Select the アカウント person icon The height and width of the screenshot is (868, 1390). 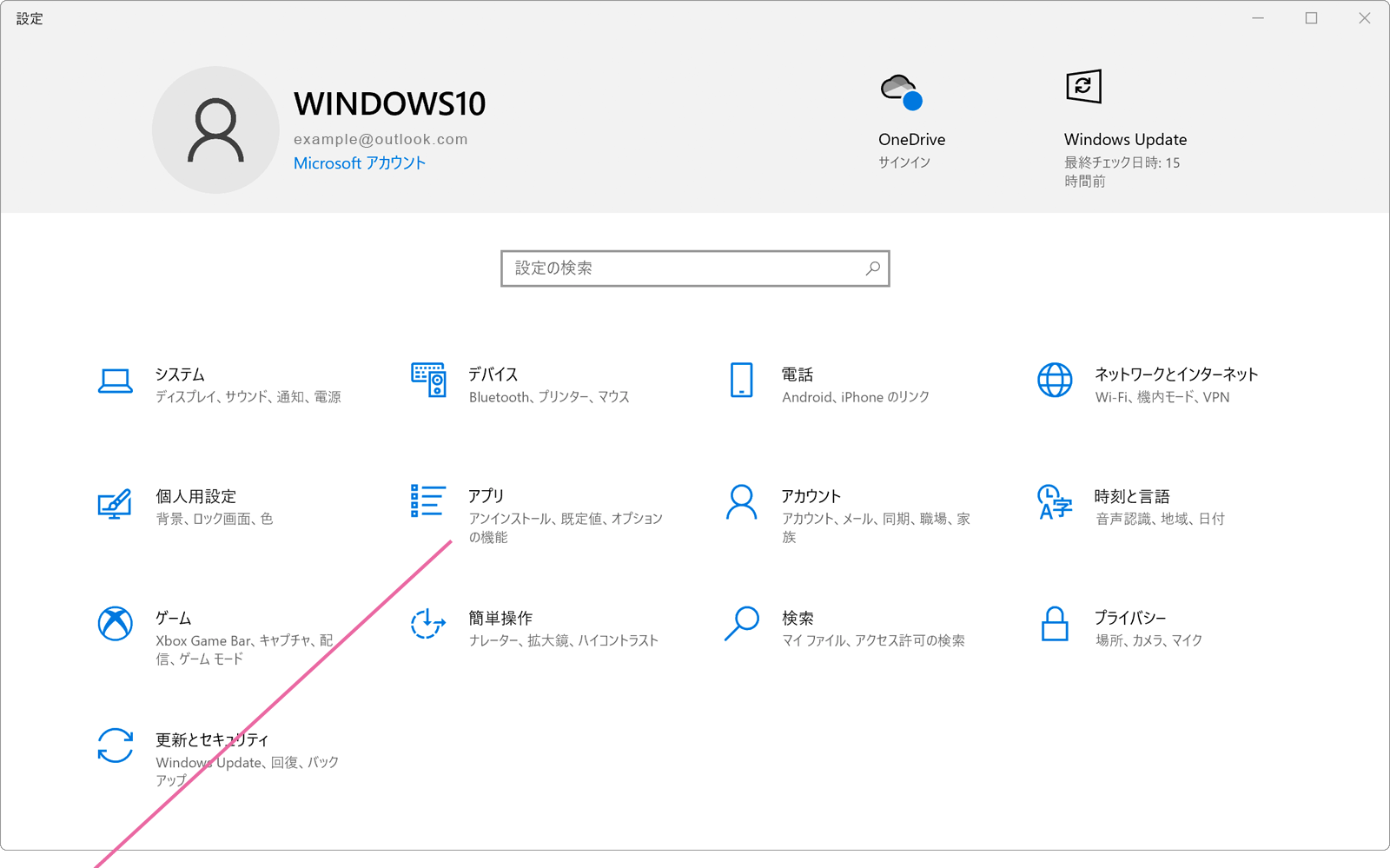point(741,502)
